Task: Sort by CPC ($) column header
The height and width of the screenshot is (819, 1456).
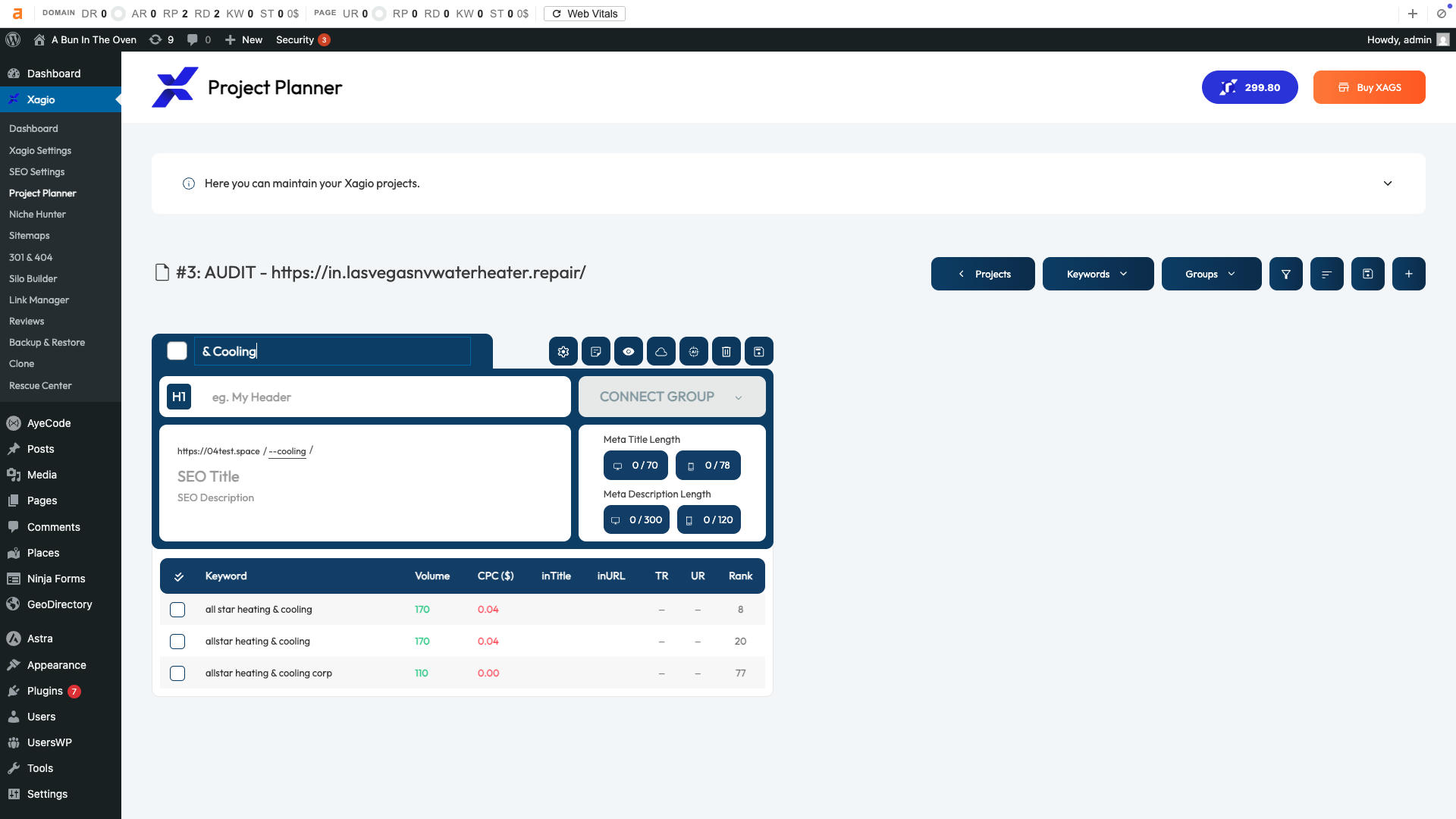Action: (495, 576)
